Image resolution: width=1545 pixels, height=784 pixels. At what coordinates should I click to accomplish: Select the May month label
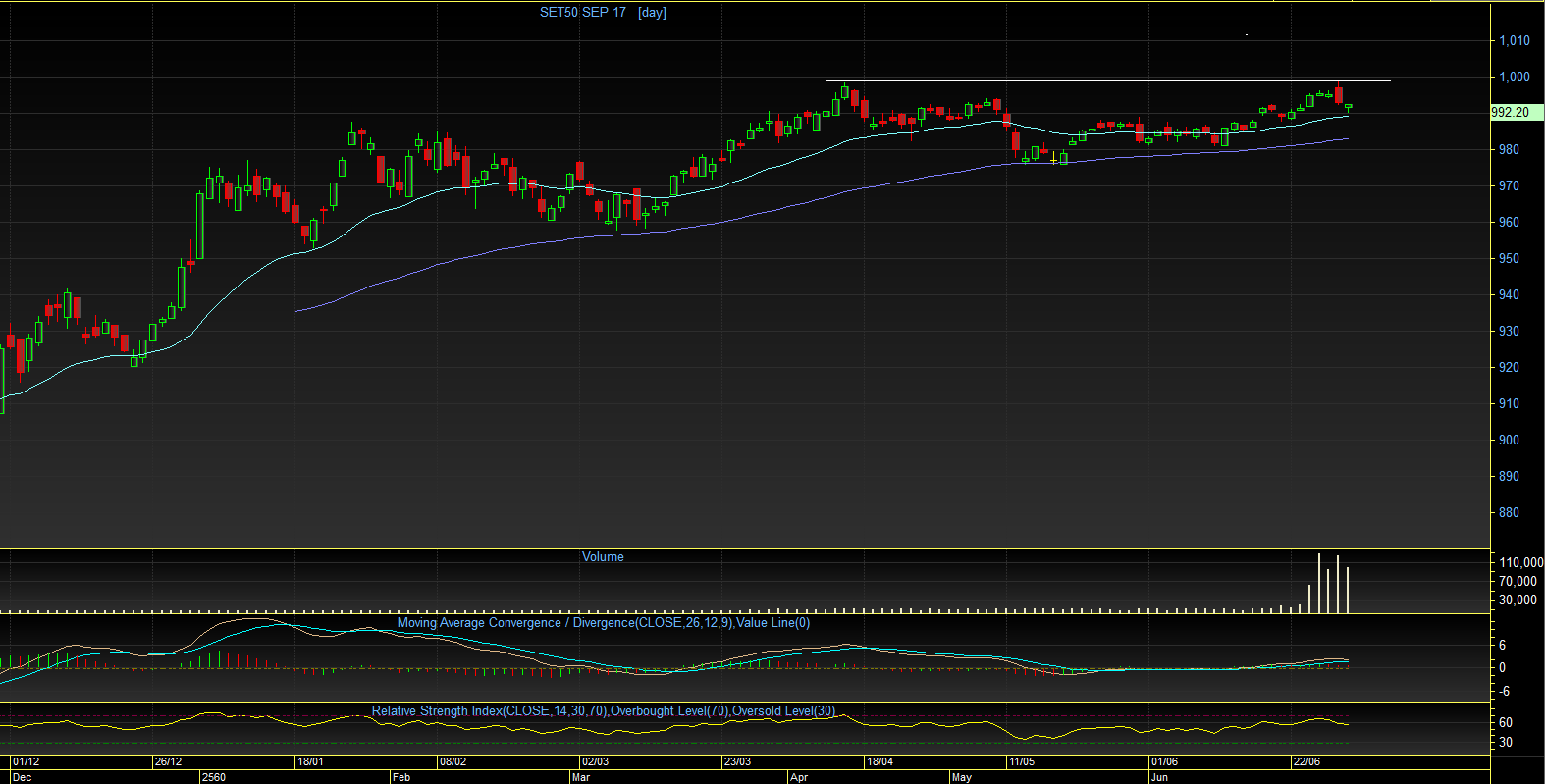click(x=961, y=777)
